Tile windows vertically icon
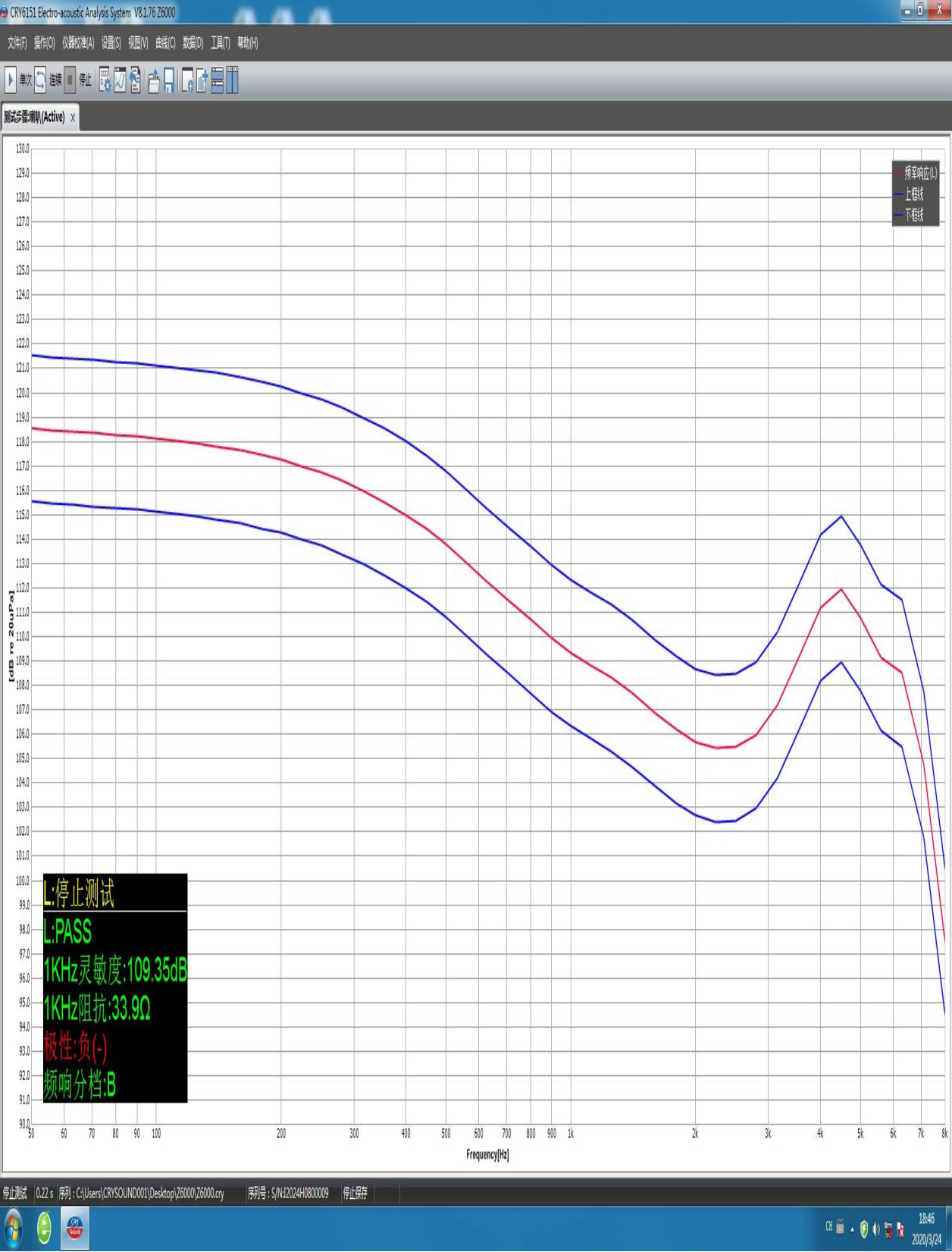 point(232,80)
